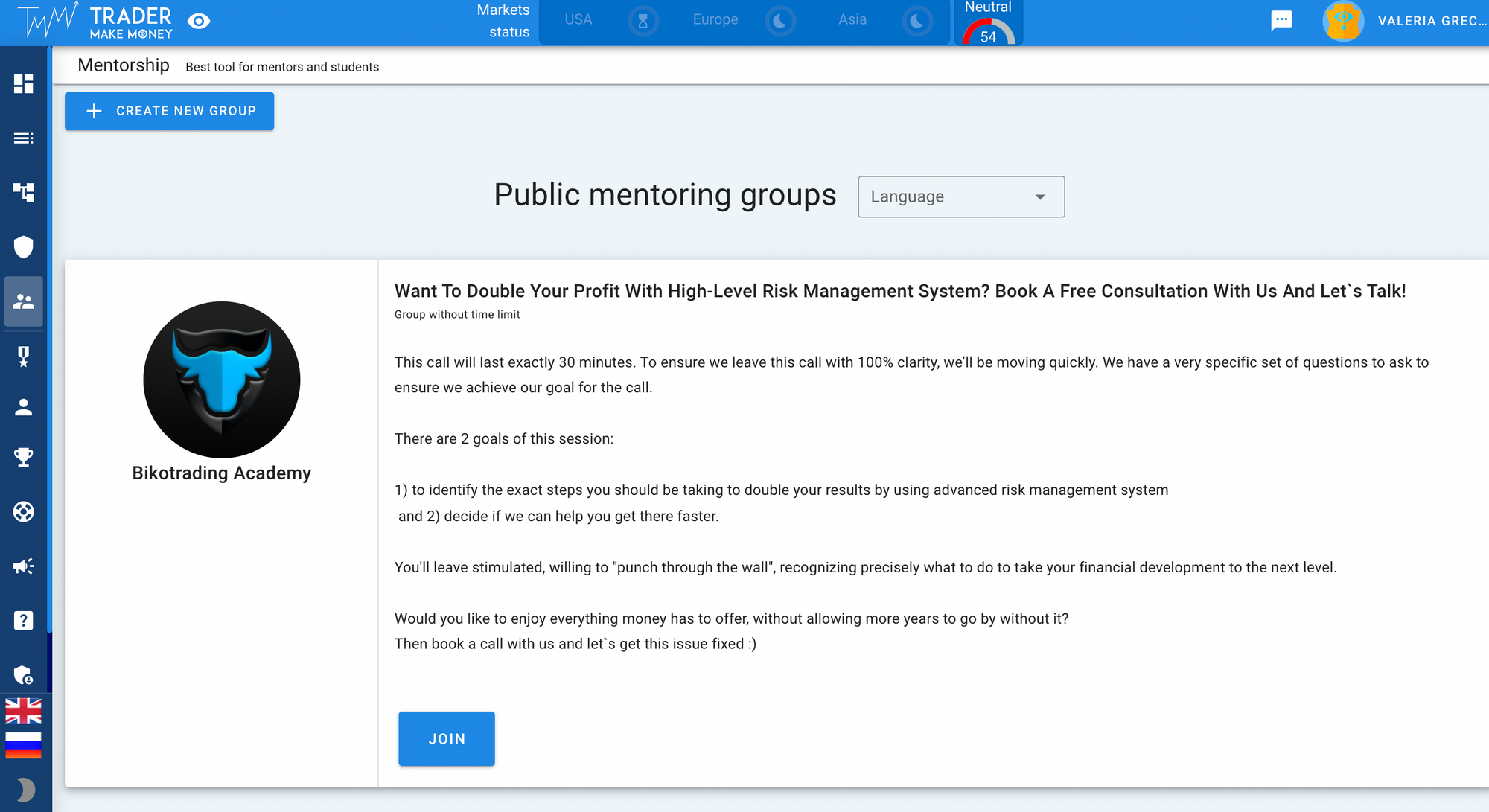
Task: Open the hierarchy tree icon in sidebar
Action: click(24, 192)
